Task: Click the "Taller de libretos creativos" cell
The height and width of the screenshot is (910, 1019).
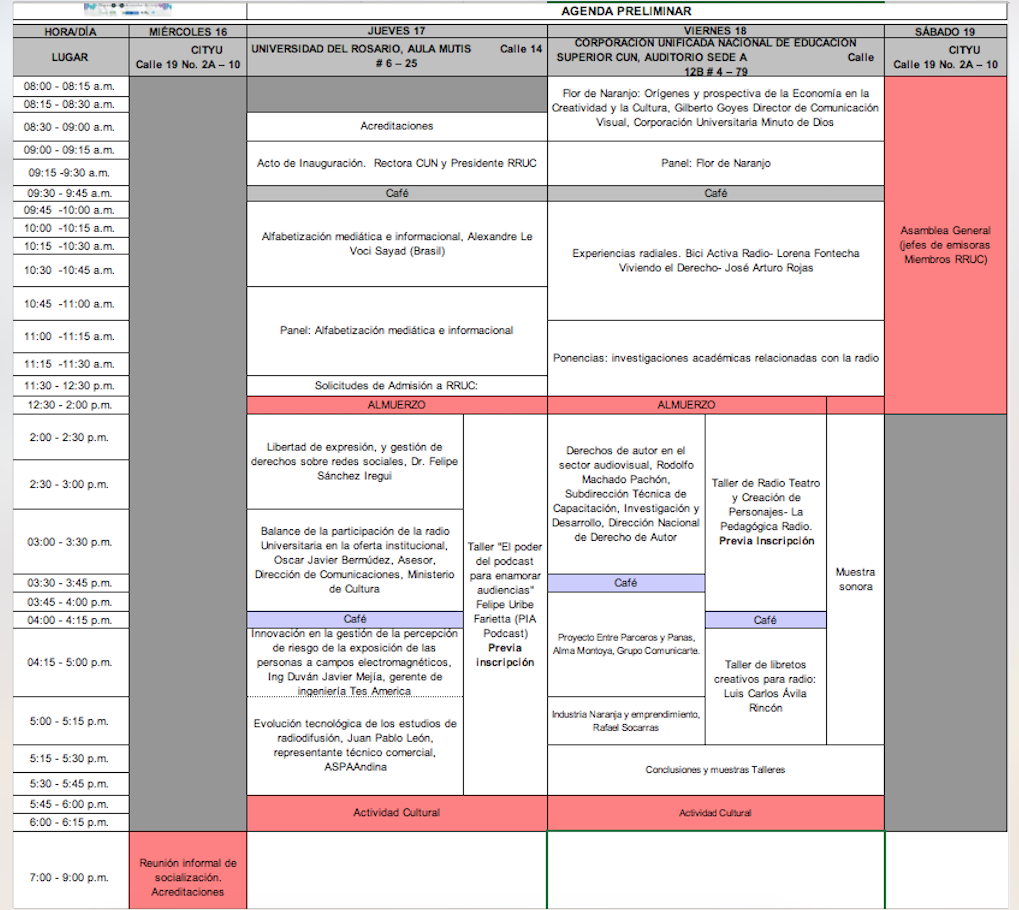Action: [x=766, y=686]
